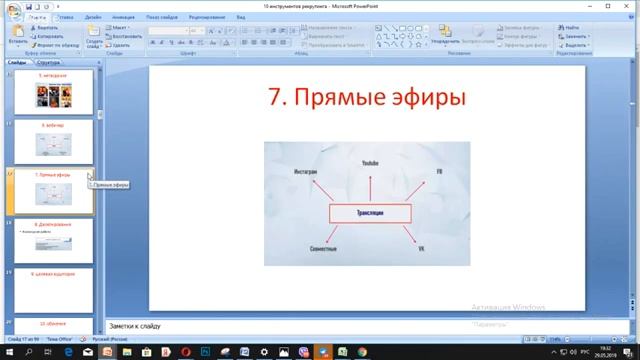Activate Формат по образцу painter

tap(56, 45)
